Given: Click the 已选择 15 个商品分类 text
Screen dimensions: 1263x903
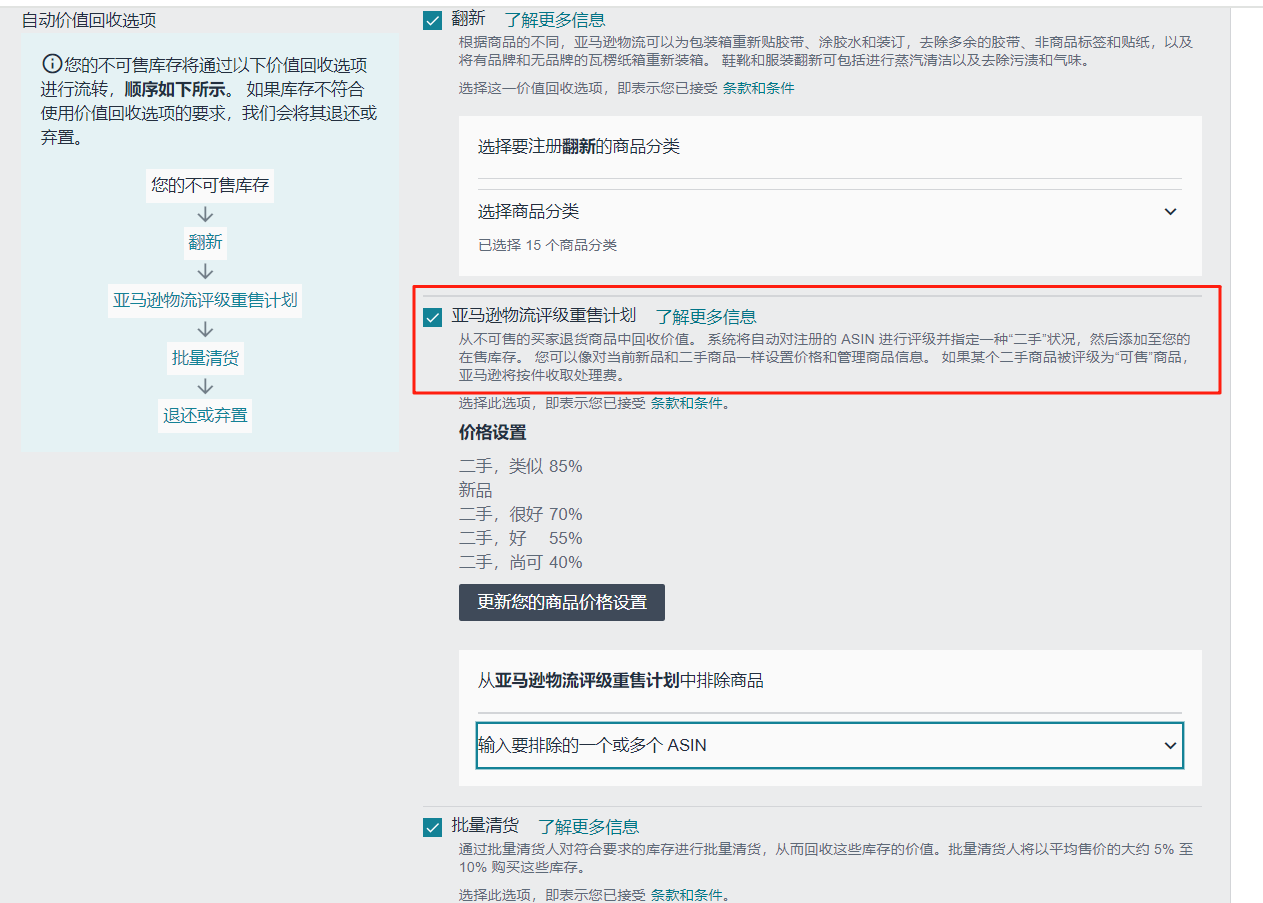Looking at the screenshot, I should (548, 245).
